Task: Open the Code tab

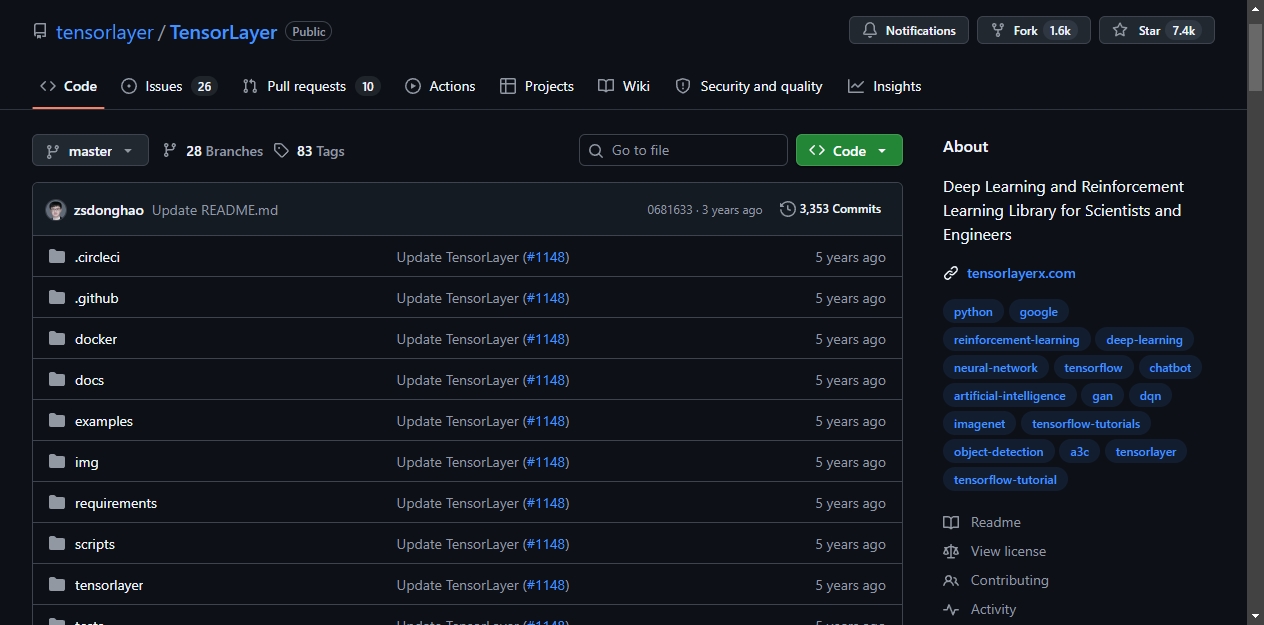Action: [69, 86]
